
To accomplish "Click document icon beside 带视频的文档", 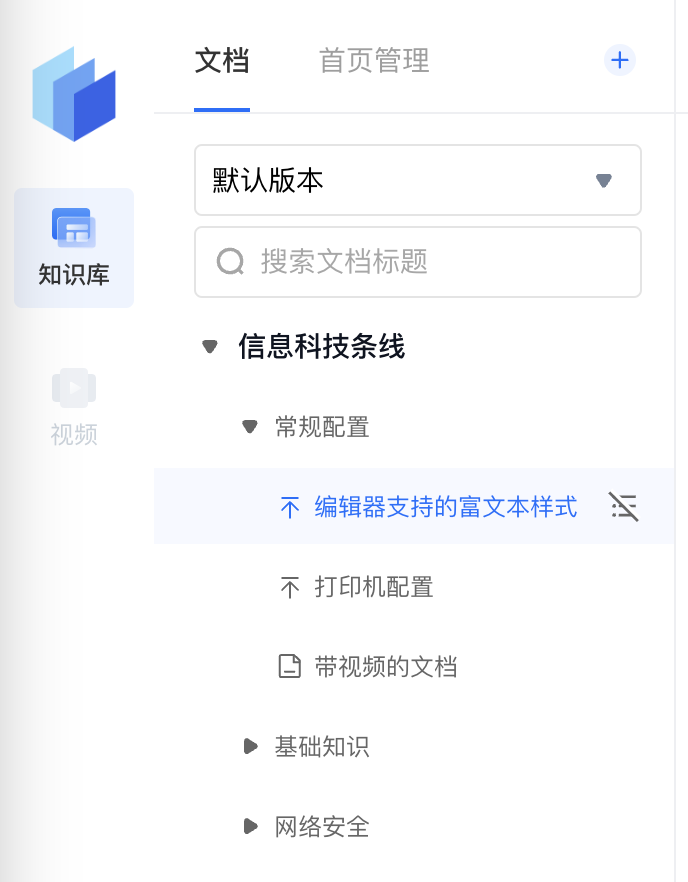I will pos(290,667).
